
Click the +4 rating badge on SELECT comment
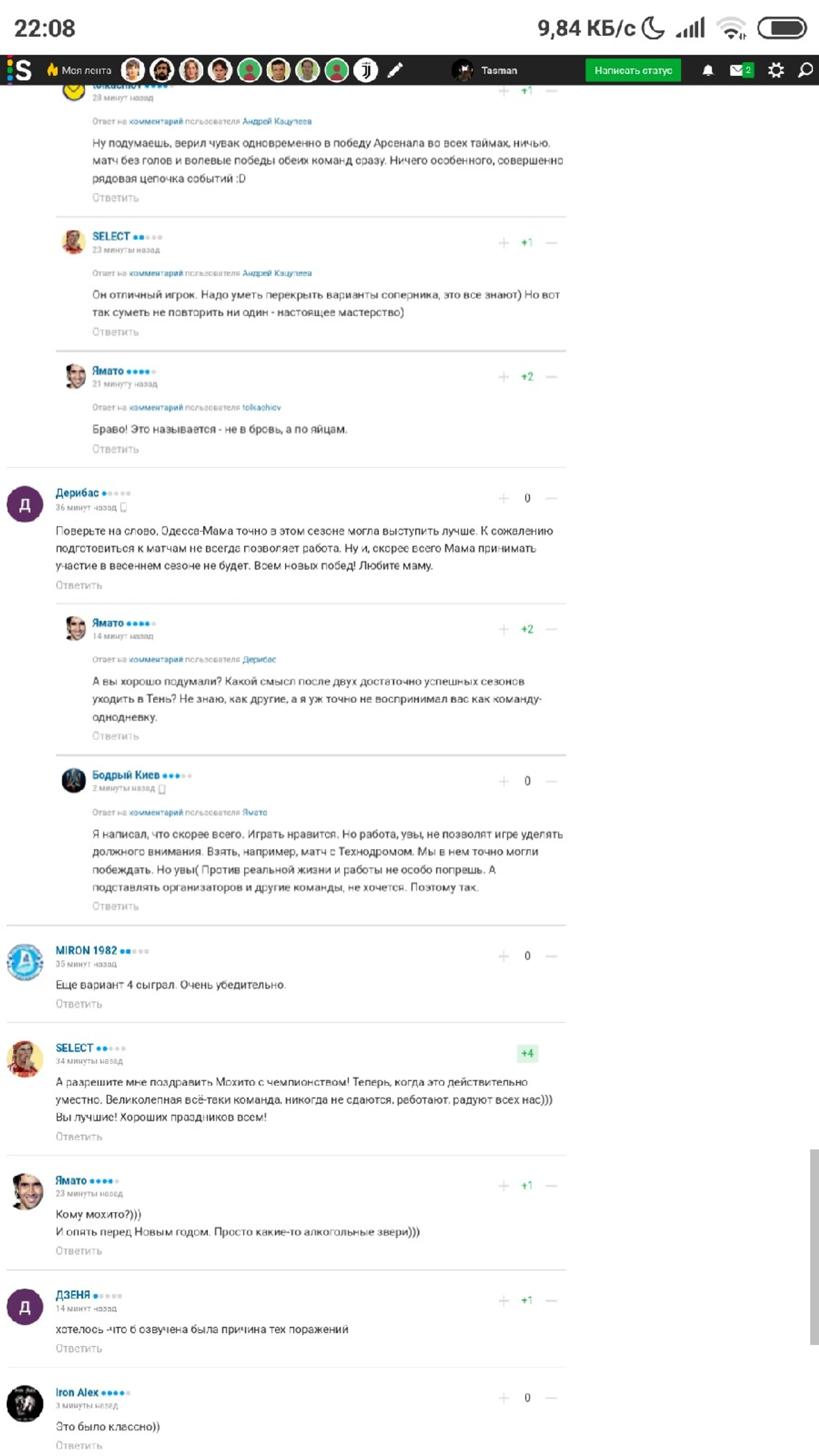[x=527, y=1053]
